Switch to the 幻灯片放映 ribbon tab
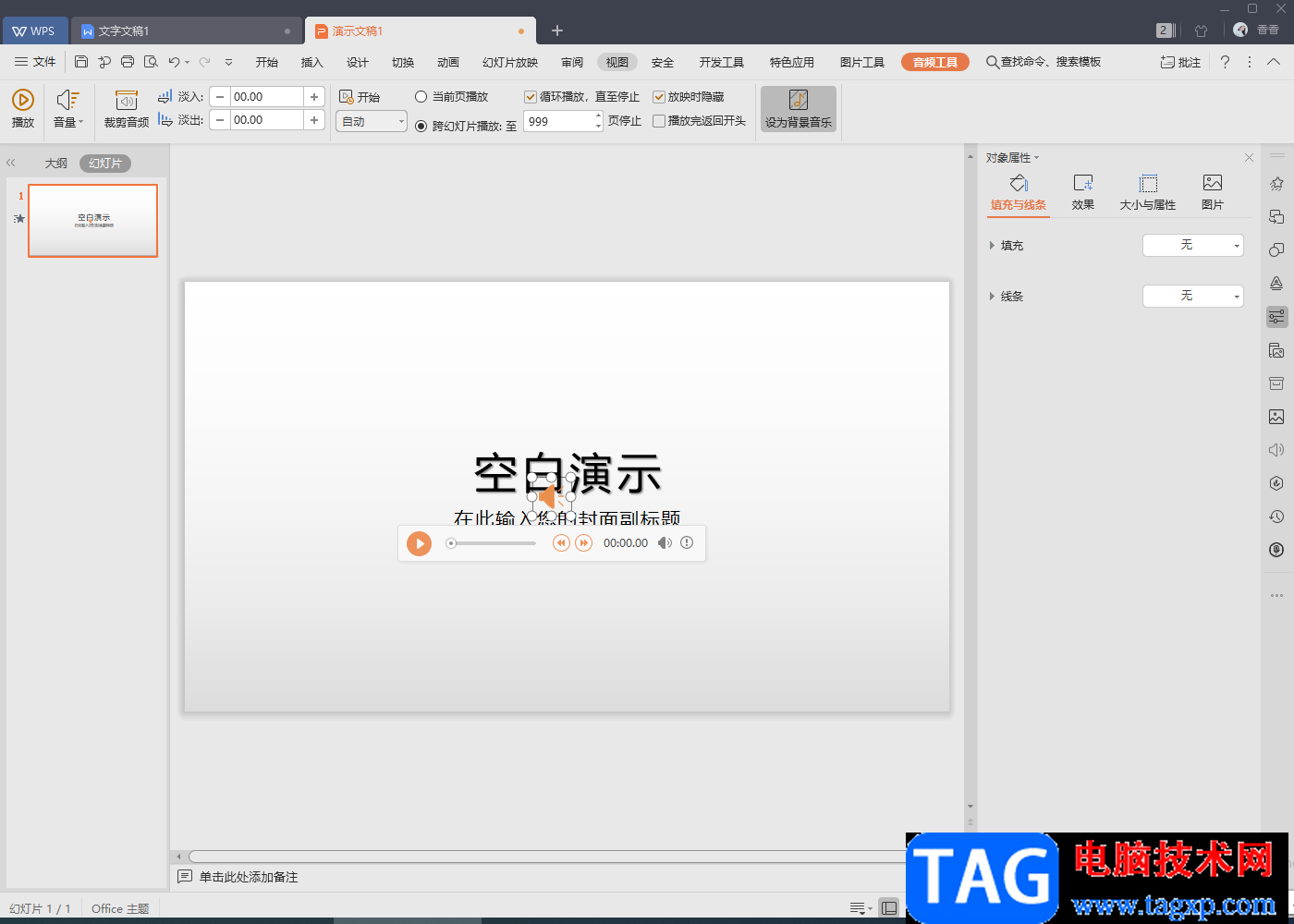The width and height of the screenshot is (1294, 924). (x=510, y=62)
